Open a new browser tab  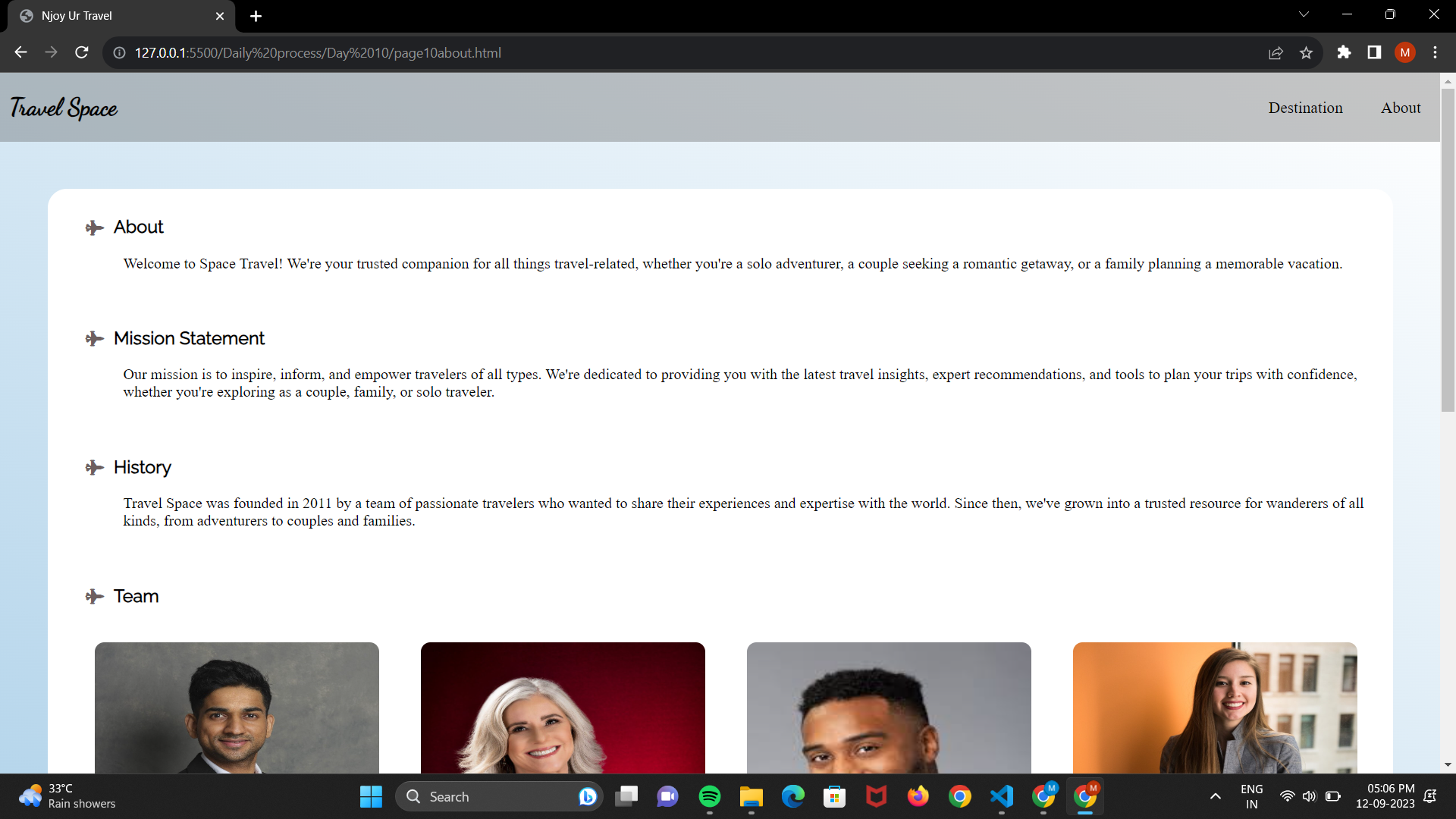(x=256, y=16)
